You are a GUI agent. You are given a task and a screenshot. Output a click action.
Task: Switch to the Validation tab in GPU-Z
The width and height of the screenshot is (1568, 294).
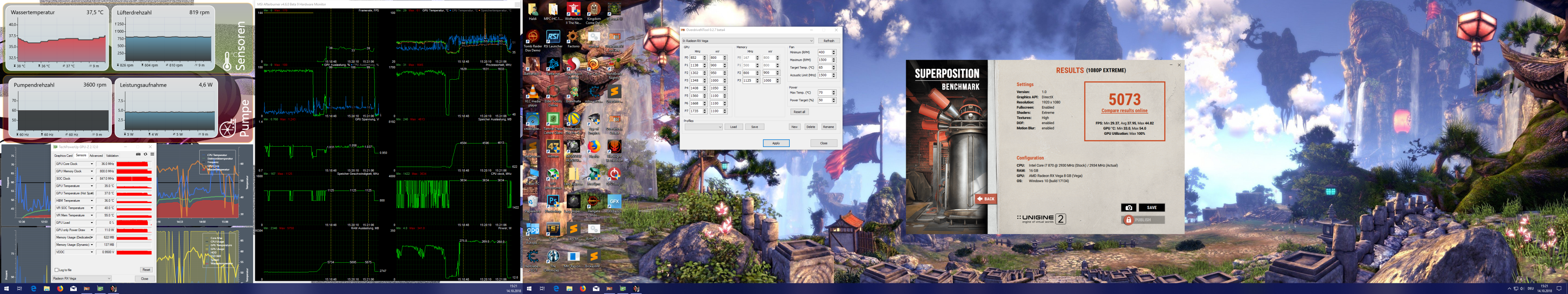[x=113, y=156]
